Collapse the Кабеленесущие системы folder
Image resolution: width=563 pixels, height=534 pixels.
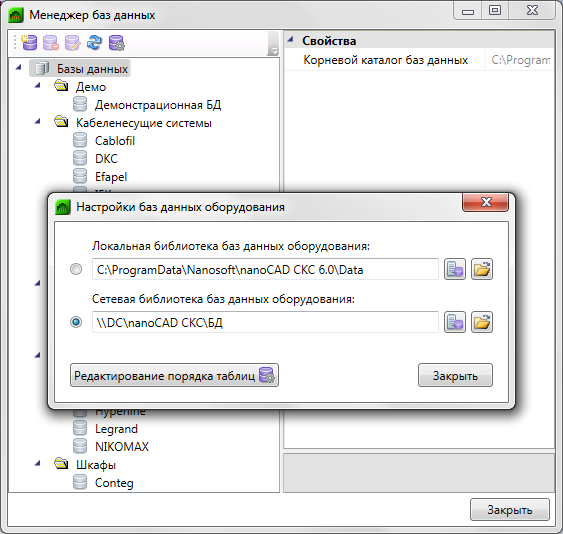tap(38, 121)
